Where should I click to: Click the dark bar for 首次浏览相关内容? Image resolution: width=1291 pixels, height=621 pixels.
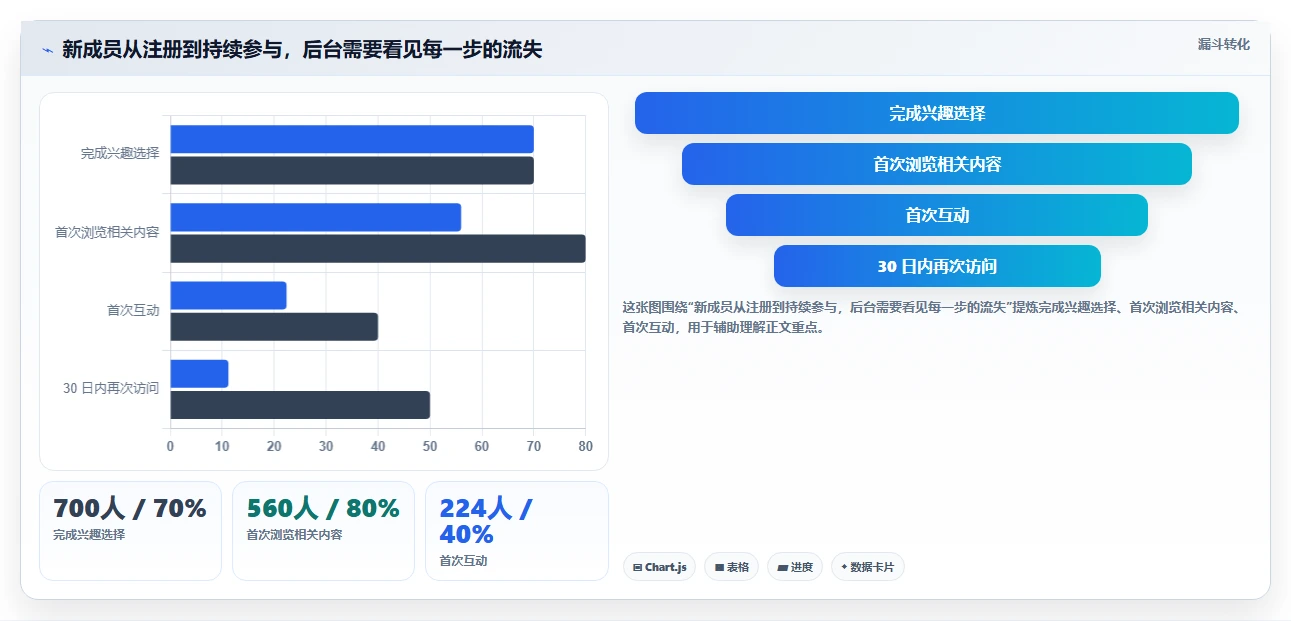(x=378, y=249)
